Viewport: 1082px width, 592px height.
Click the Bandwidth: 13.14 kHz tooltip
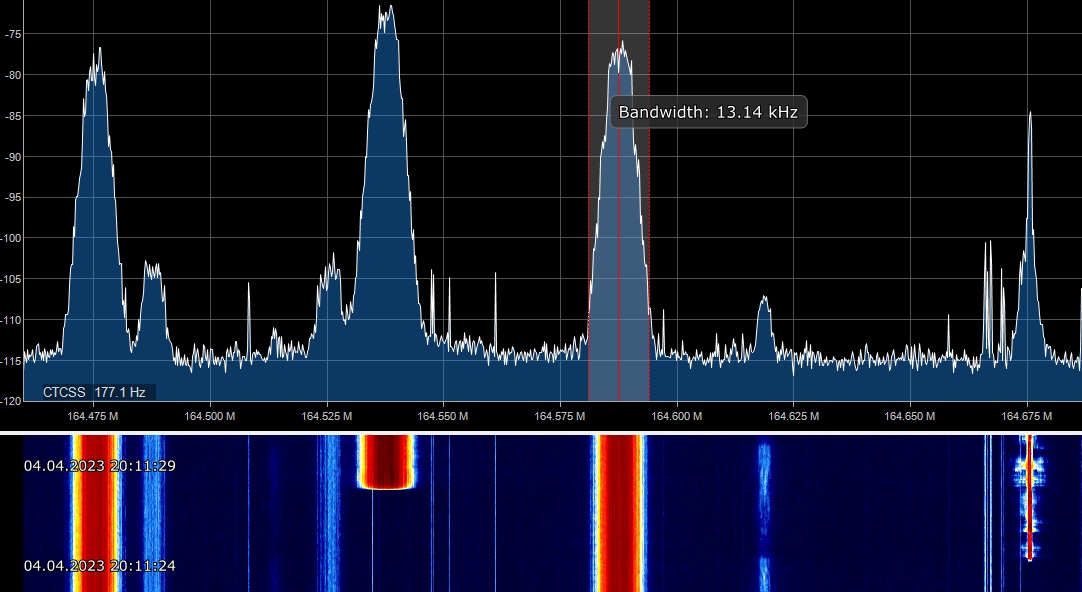point(709,112)
